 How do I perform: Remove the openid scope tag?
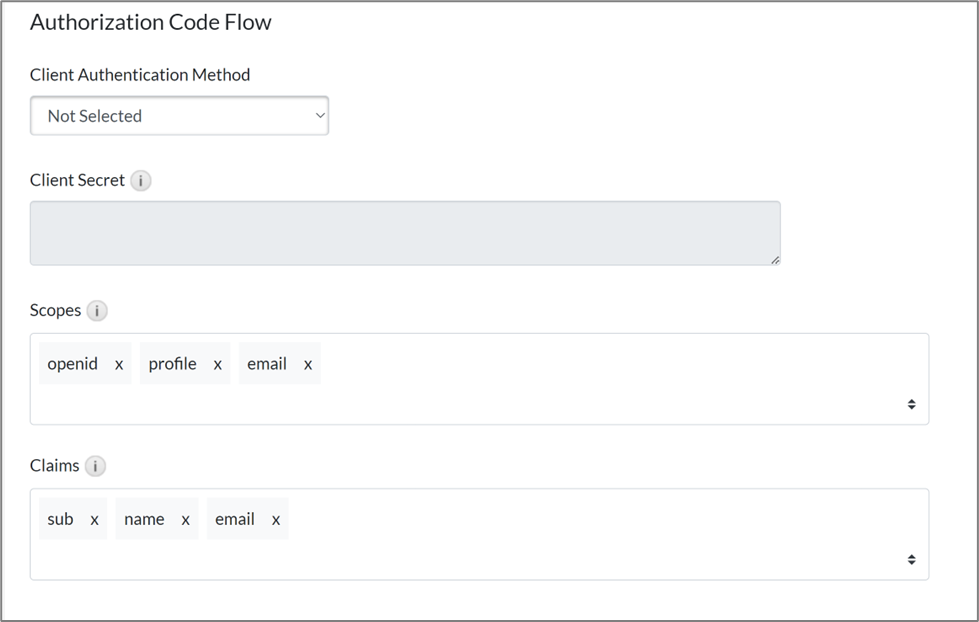pyautogui.click(x=117, y=363)
